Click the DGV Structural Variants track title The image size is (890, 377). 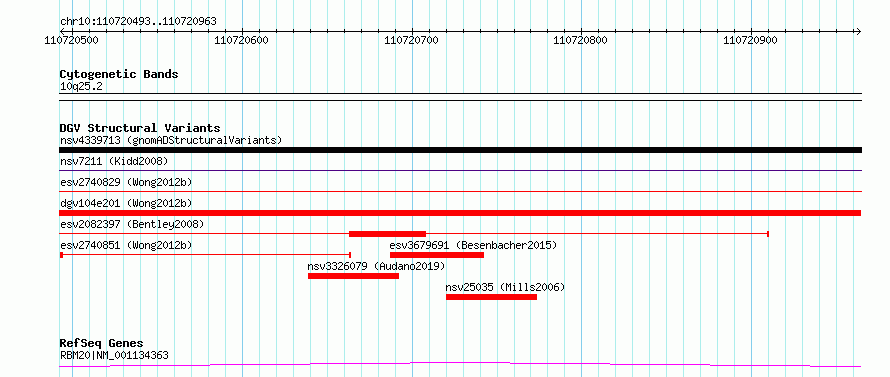(x=140, y=128)
